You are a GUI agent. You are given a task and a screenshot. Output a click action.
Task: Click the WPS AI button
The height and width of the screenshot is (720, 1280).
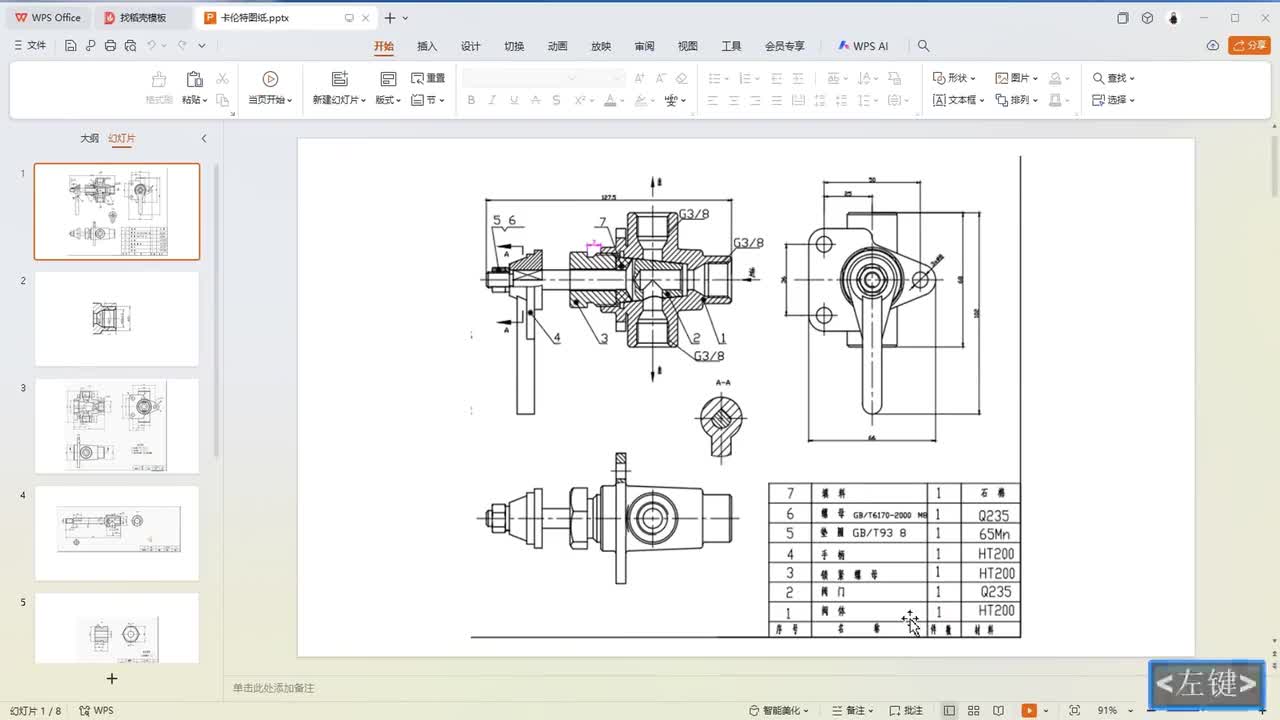coord(863,46)
